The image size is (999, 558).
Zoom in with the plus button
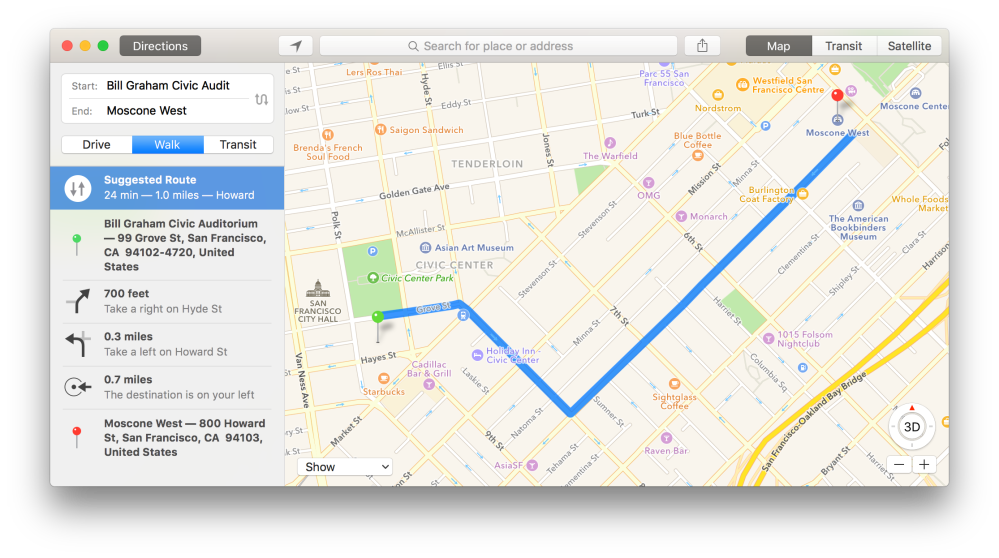pyautogui.click(x=924, y=465)
